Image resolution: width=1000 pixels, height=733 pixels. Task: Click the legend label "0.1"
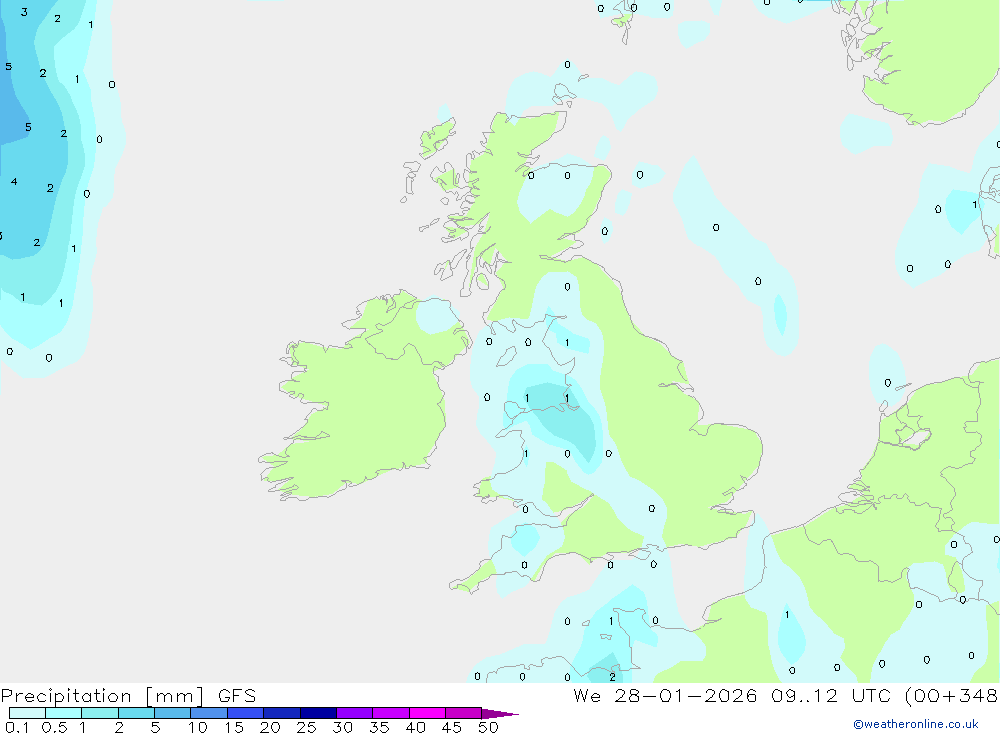tap(17, 727)
